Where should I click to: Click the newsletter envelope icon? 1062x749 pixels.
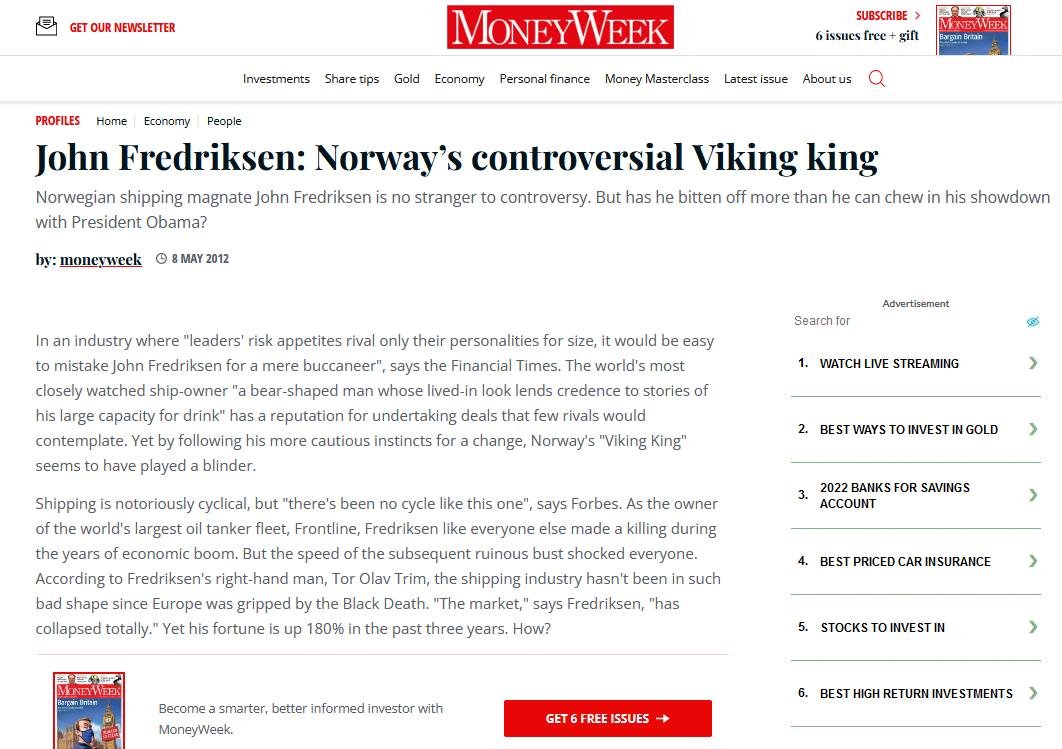[46, 27]
